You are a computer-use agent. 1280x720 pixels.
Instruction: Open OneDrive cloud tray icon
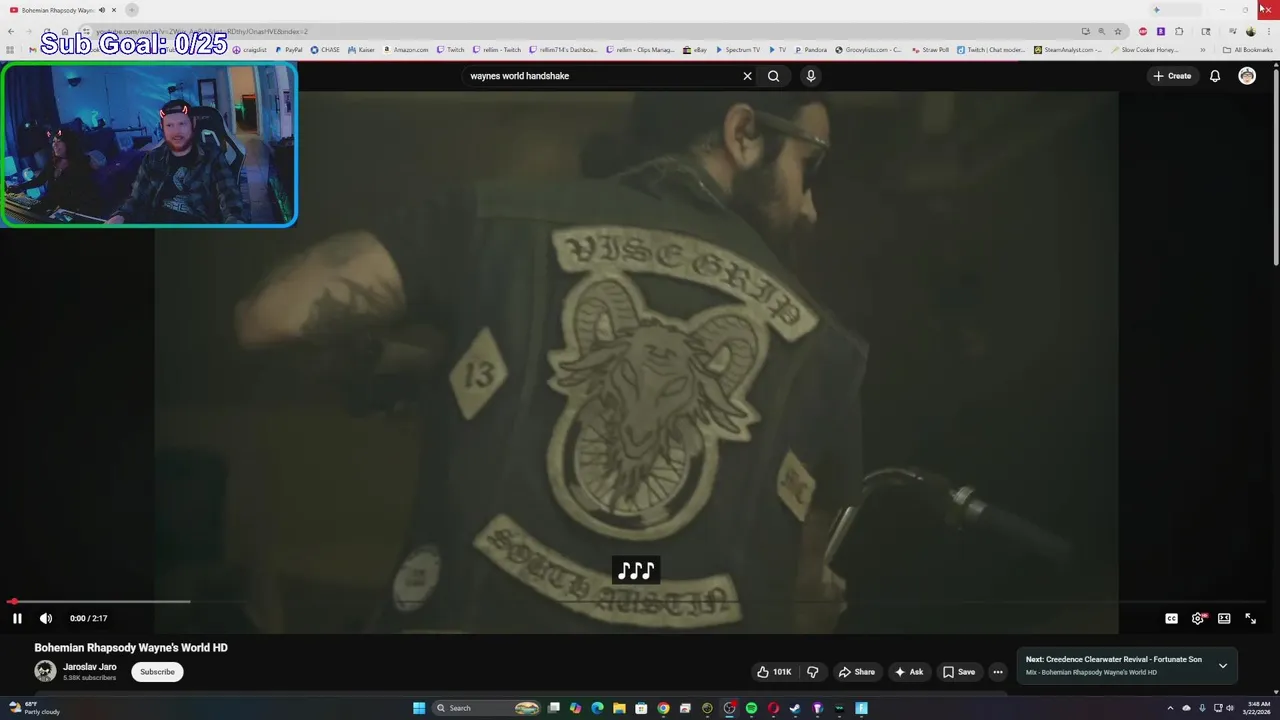[x=1187, y=708]
